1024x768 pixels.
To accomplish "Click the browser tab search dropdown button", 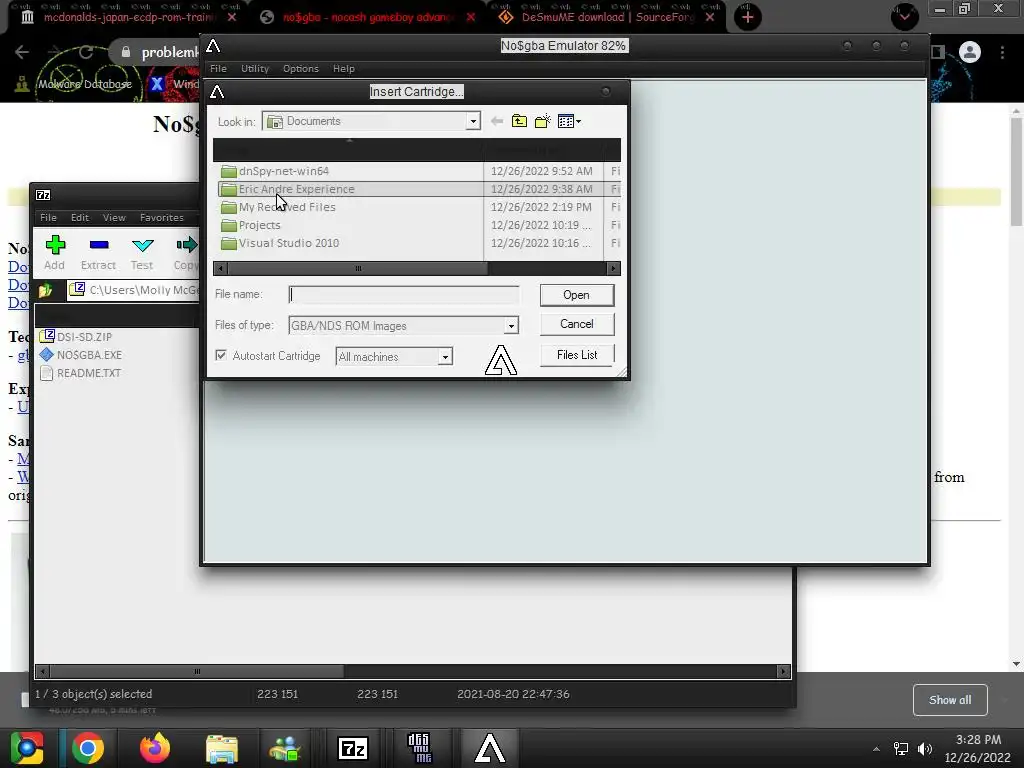I will [x=904, y=16].
